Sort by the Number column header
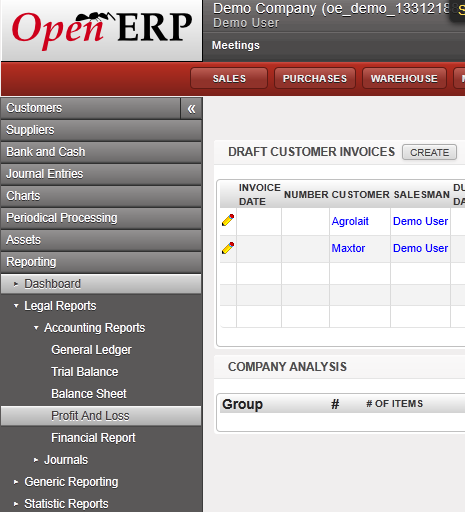The image size is (465, 512). (306, 195)
